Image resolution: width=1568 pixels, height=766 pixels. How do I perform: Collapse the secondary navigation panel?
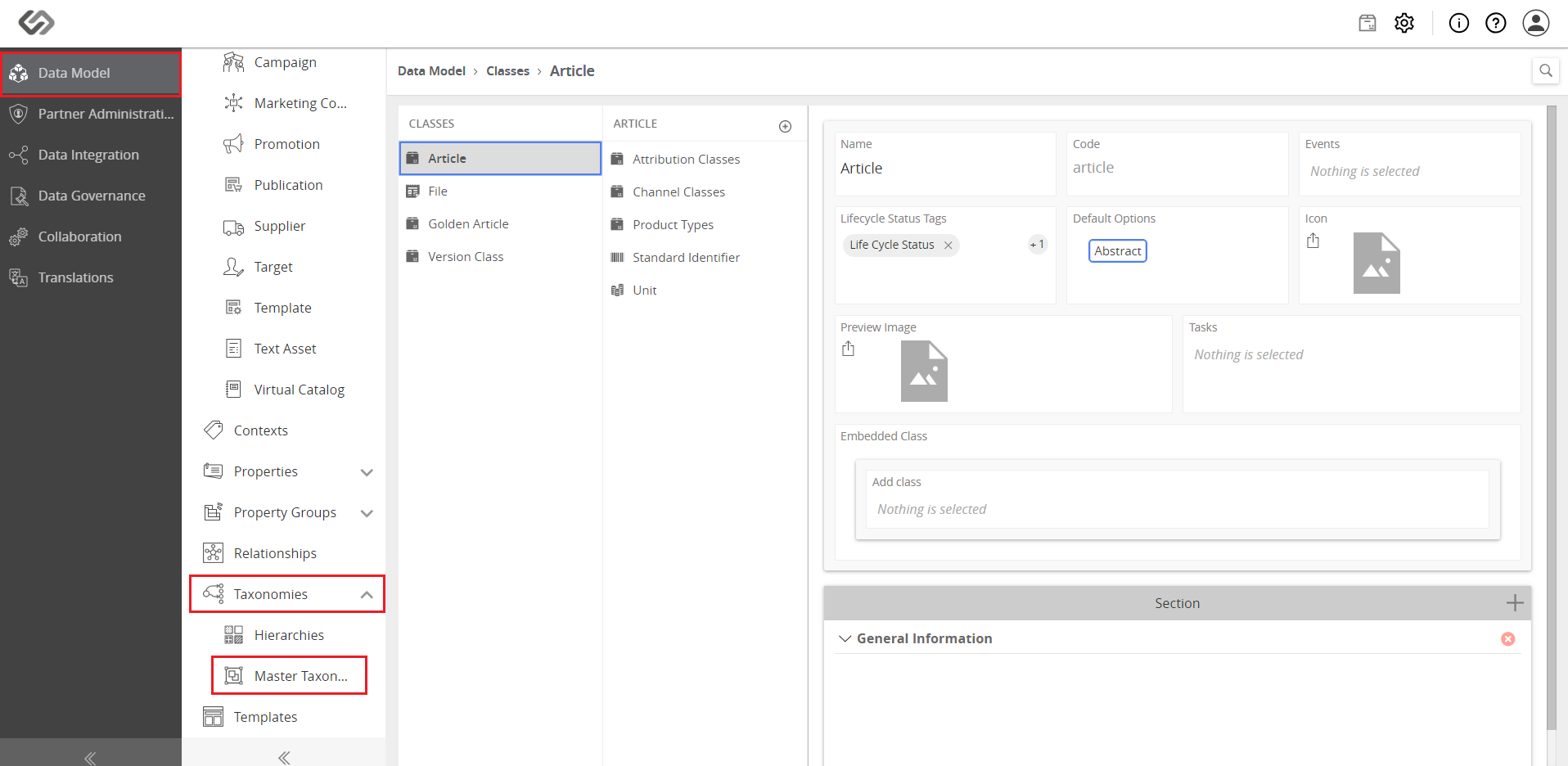[284, 757]
